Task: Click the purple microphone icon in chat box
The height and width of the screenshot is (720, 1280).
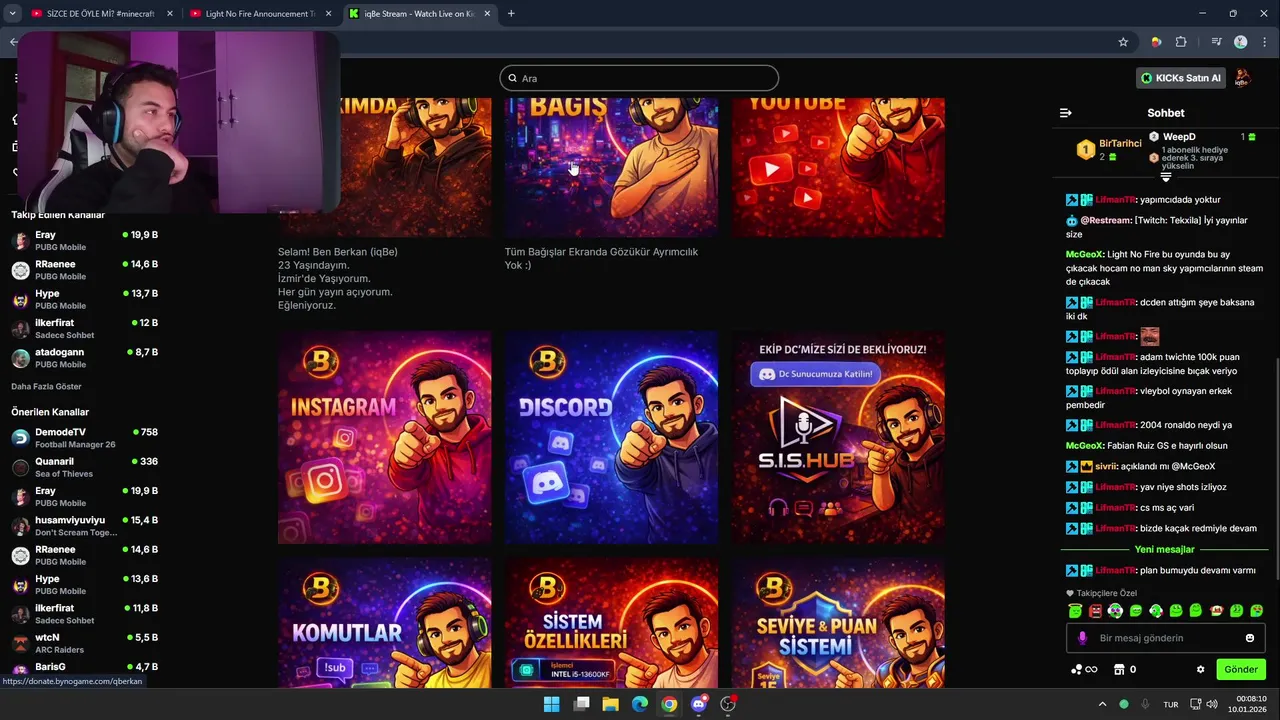Action: click(x=1082, y=638)
